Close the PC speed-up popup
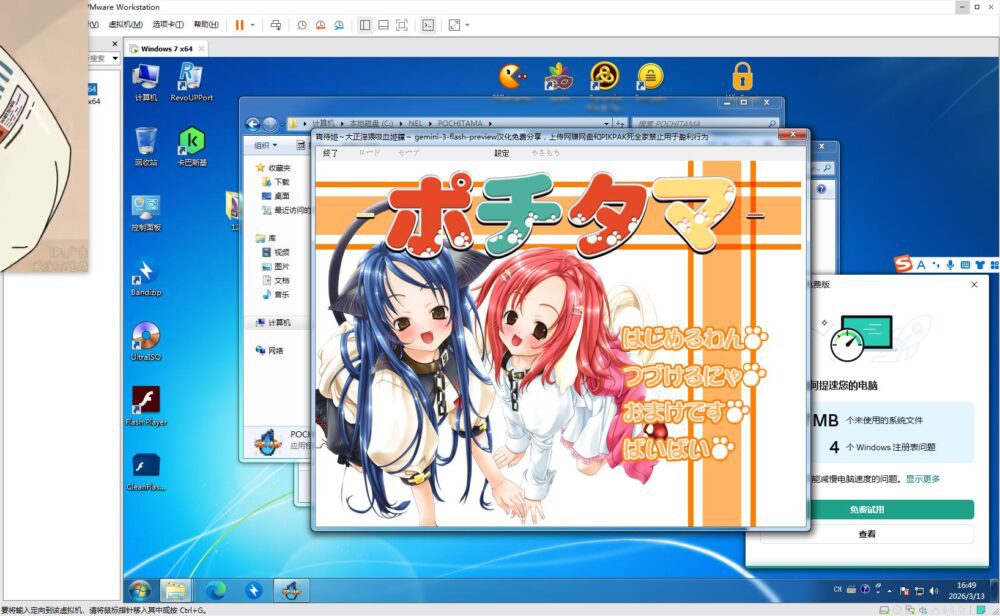Screen dimensions: 1000x616 [974, 284]
